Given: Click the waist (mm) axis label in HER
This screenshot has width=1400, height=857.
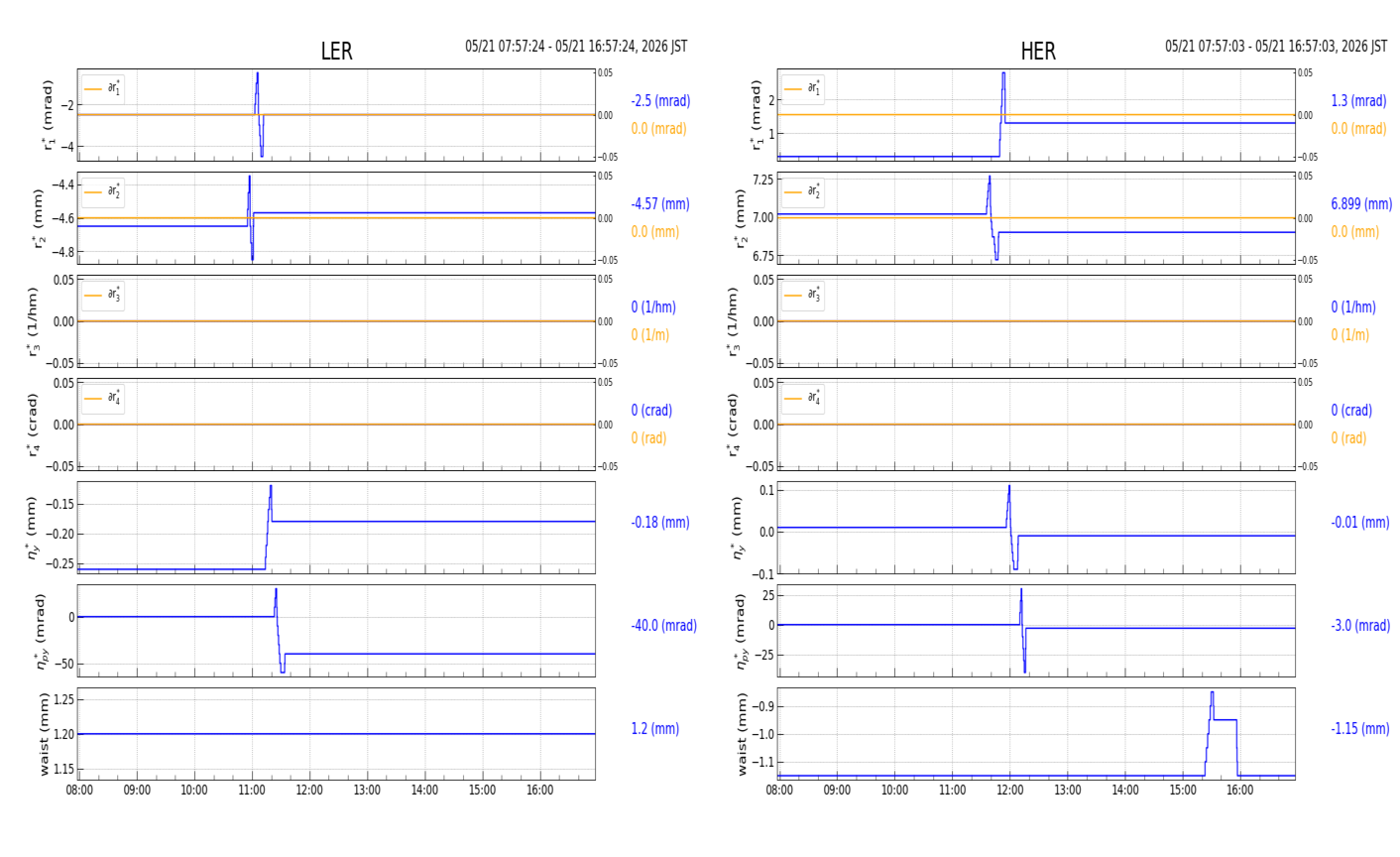Looking at the screenshot, I should pos(740,734).
